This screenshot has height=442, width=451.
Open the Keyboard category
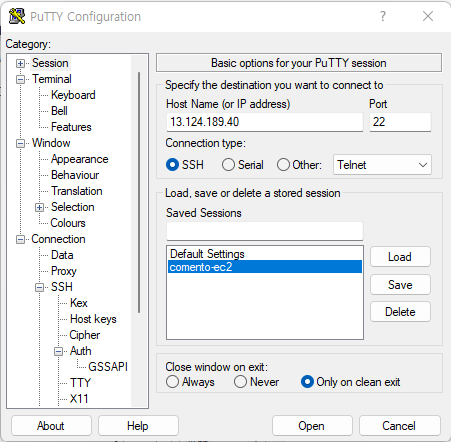point(73,95)
